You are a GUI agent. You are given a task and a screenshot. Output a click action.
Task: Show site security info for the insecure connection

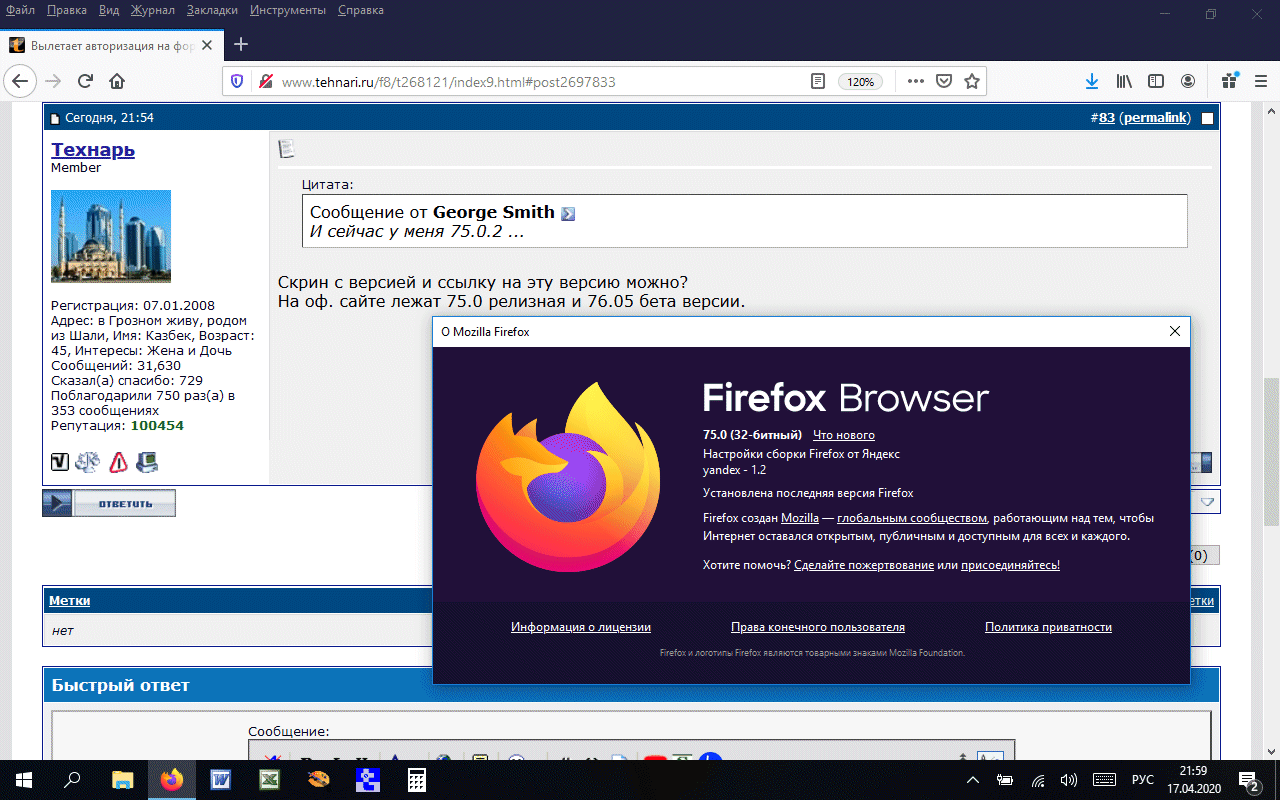[265, 81]
